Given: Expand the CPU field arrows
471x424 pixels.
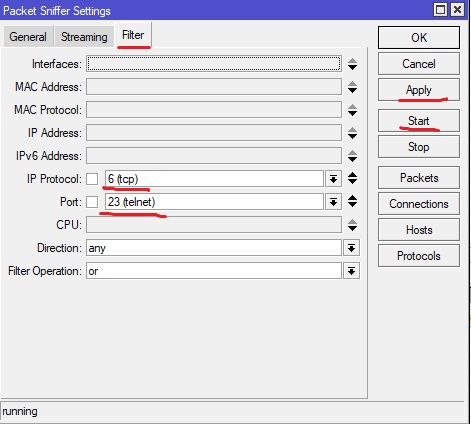Looking at the screenshot, I should tap(352, 225).
